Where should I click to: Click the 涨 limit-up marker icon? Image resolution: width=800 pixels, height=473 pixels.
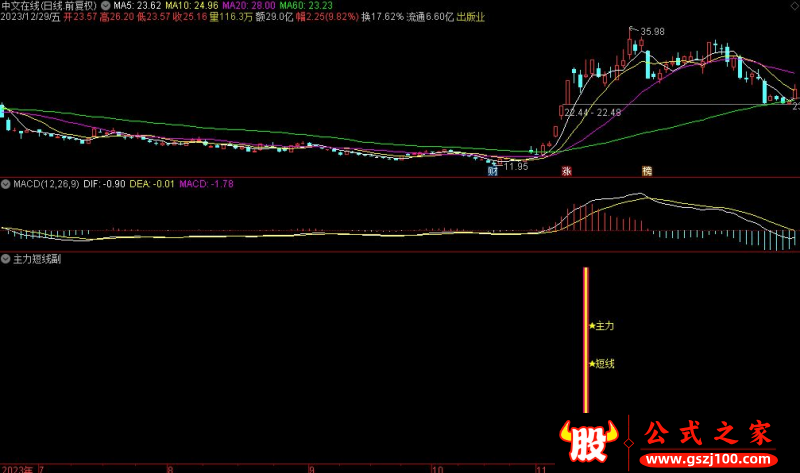pos(566,171)
